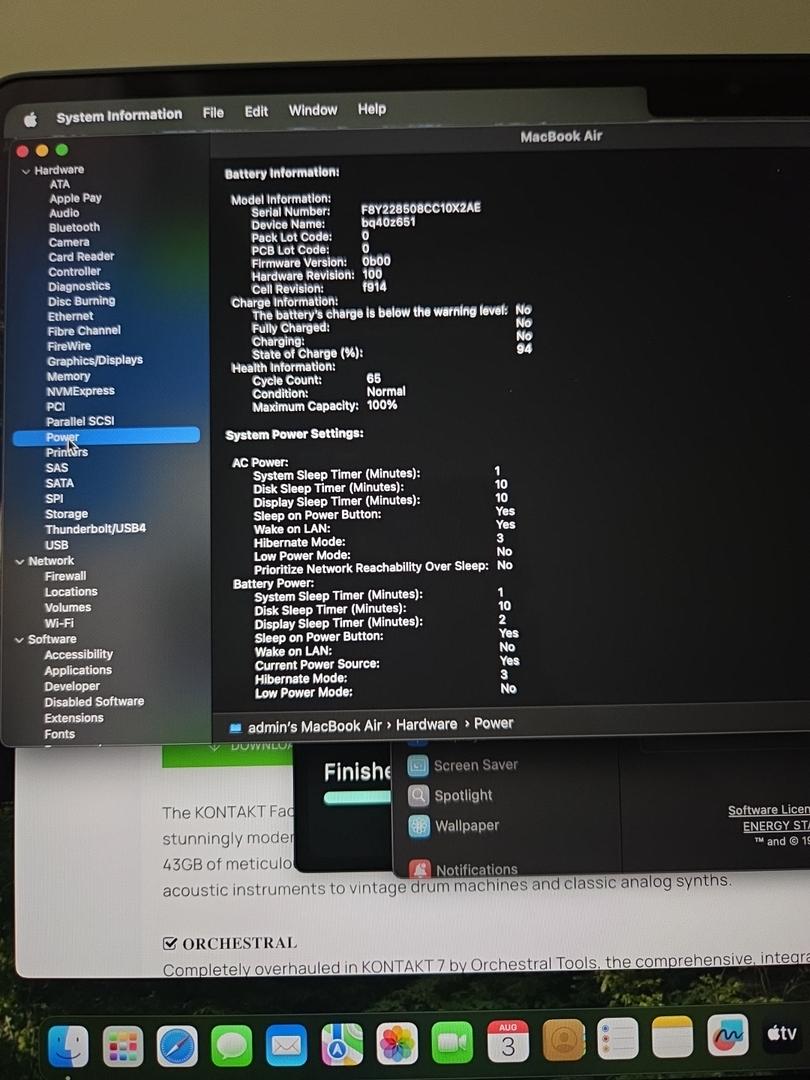Select NVMExpress in the sidebar

(81, 391)
